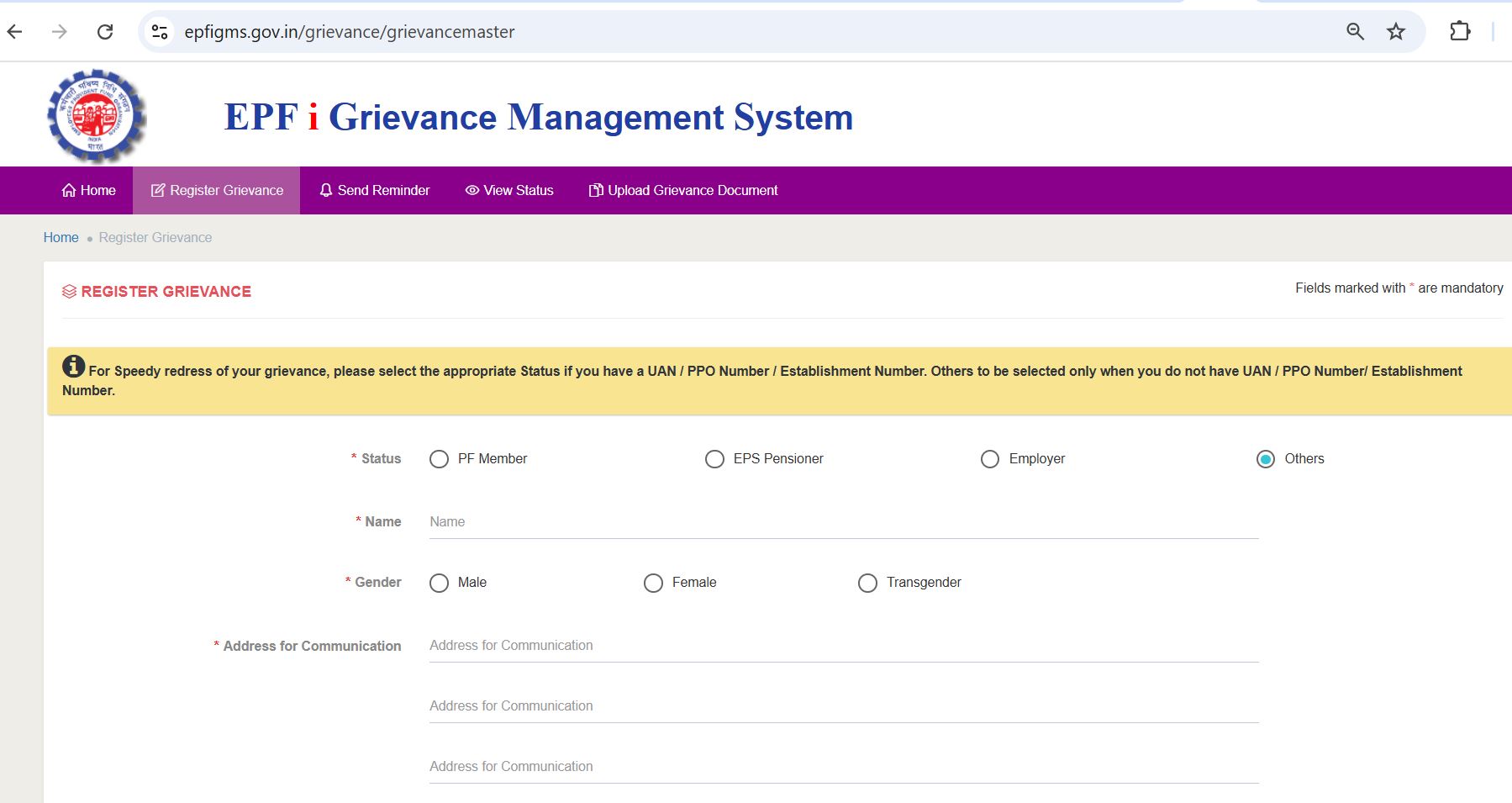1512x803 pixels.
Task: Select the PF Member status radio
Action: pyautogui.click(x=439, y=459)
